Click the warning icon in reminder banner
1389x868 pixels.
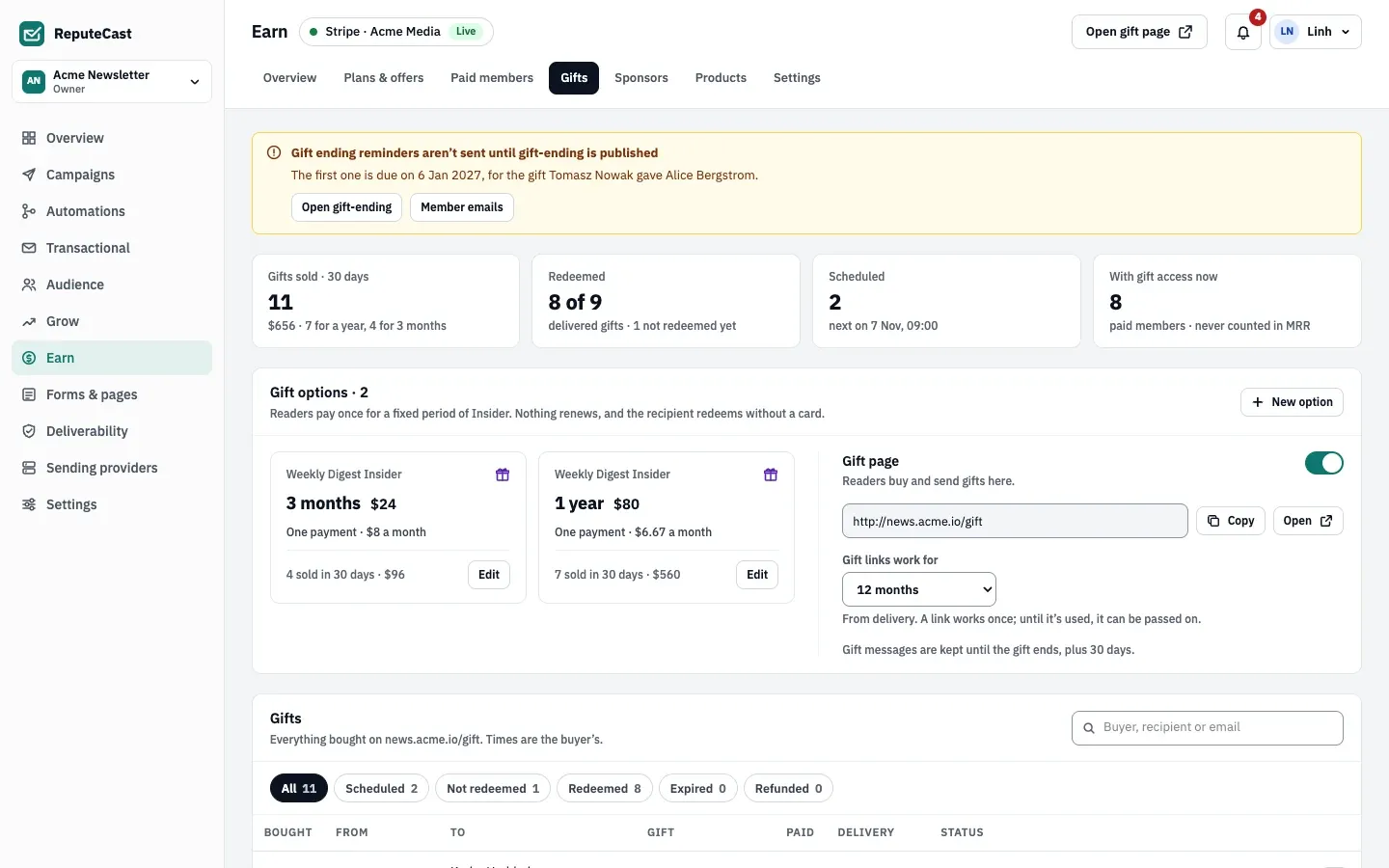tap(274, 152)
